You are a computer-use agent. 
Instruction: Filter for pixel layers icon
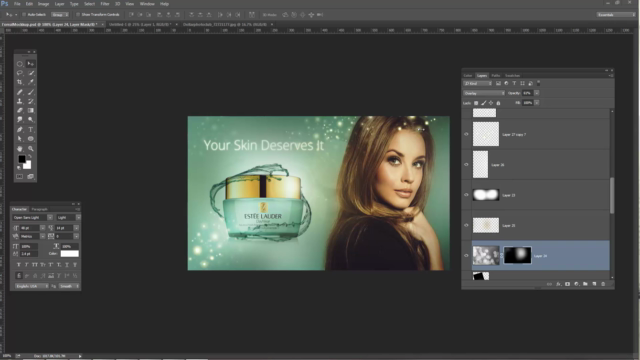click(x=498, y=83)
